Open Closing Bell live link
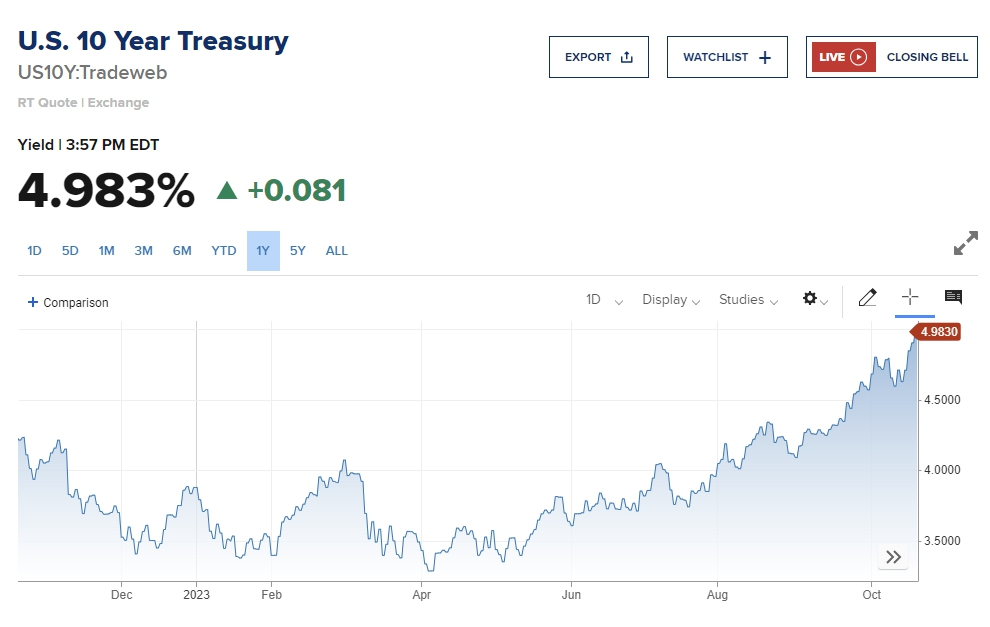The image size is (990, 627). (927, 57)
